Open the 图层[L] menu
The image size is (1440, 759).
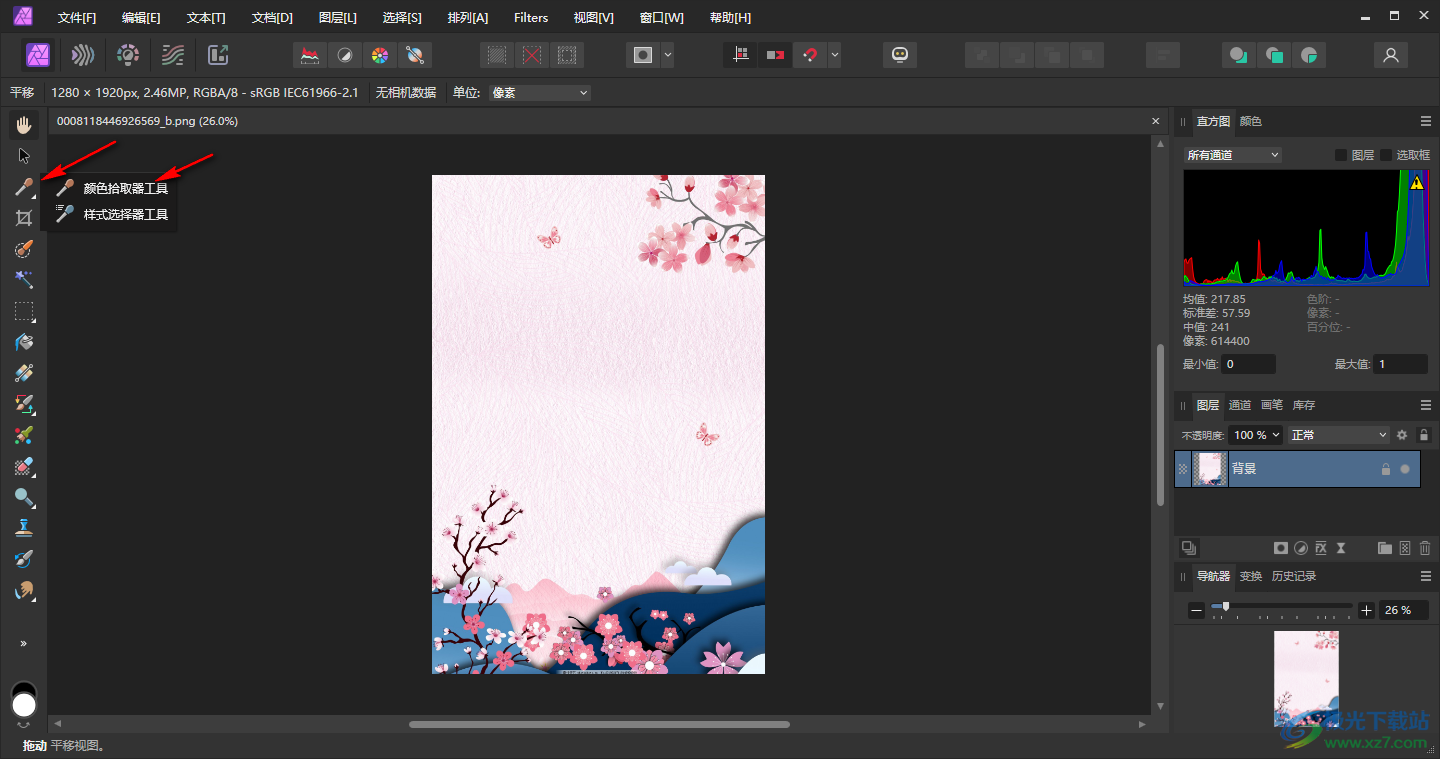337,18
